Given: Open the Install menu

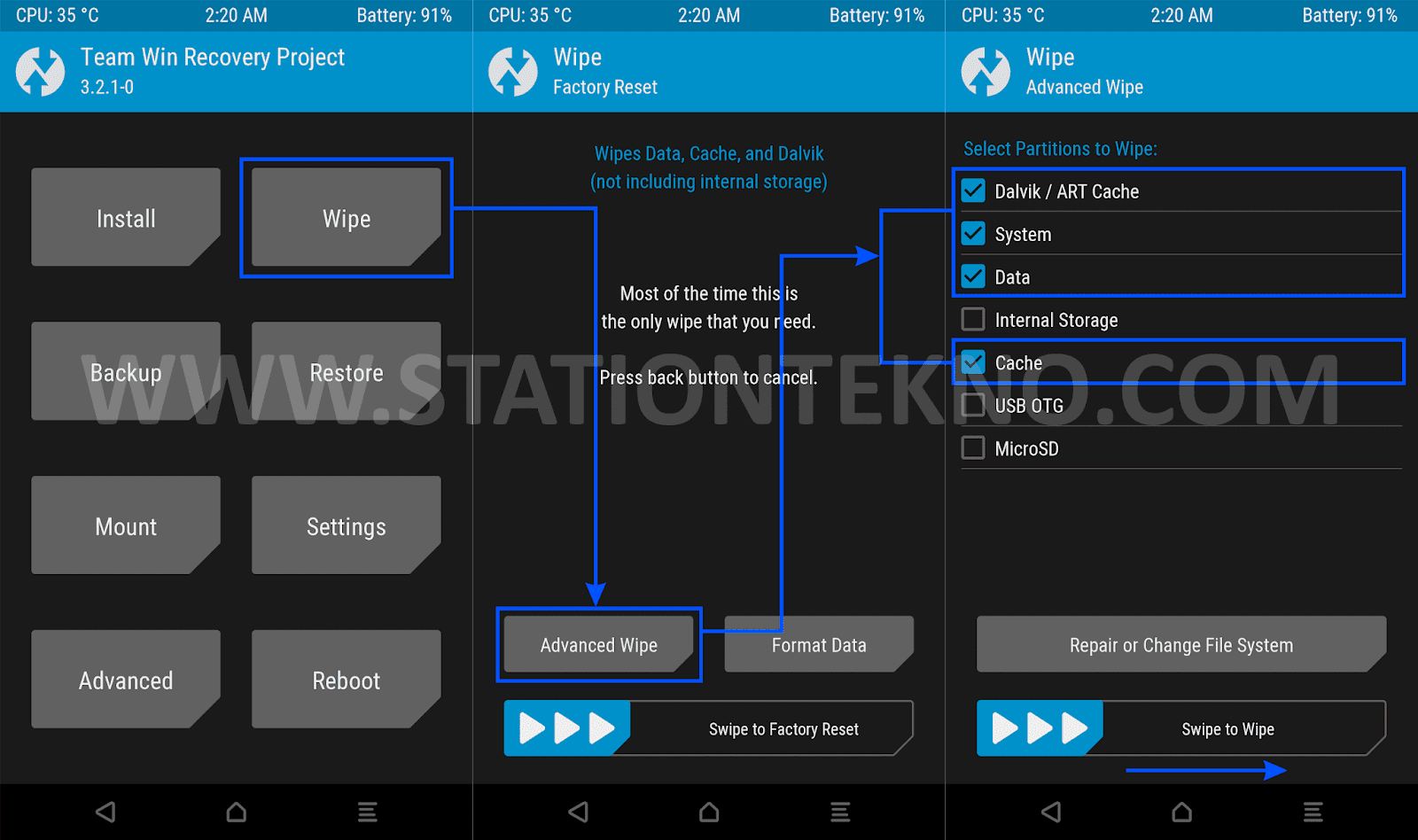Looking at the screenshot, I should click(126, 217).
